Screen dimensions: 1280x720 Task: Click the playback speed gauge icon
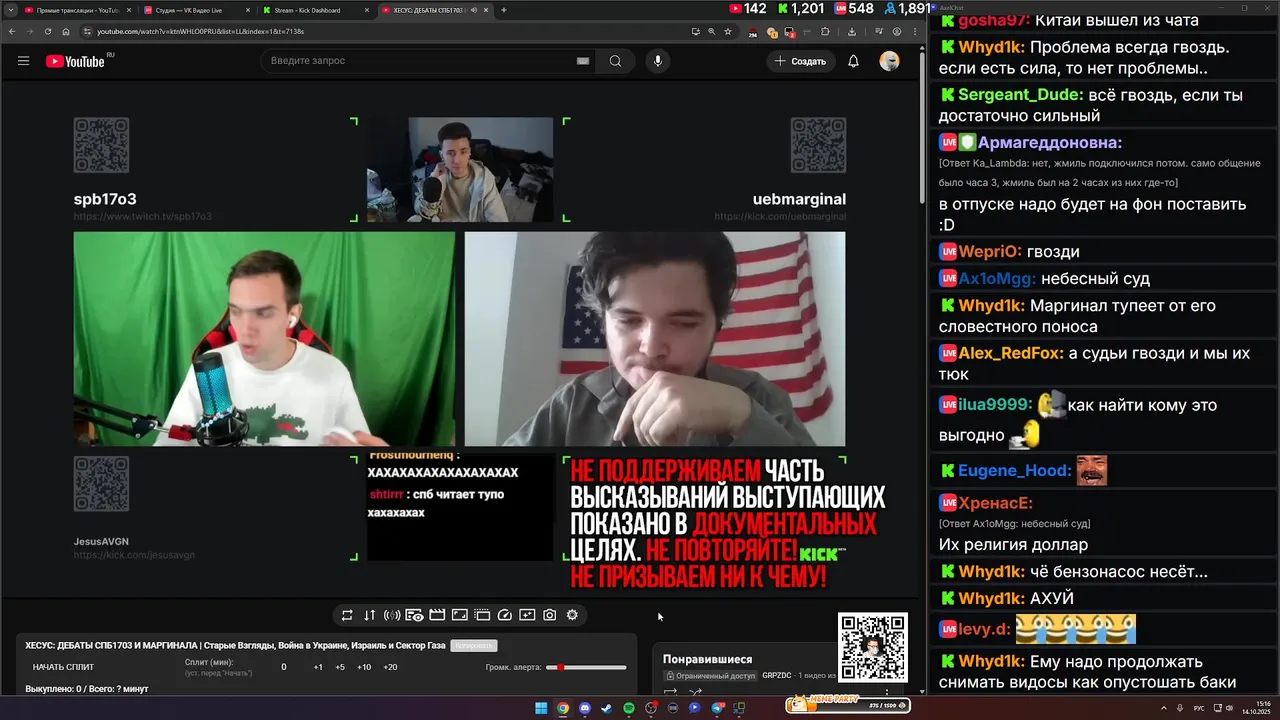(504, 615)
